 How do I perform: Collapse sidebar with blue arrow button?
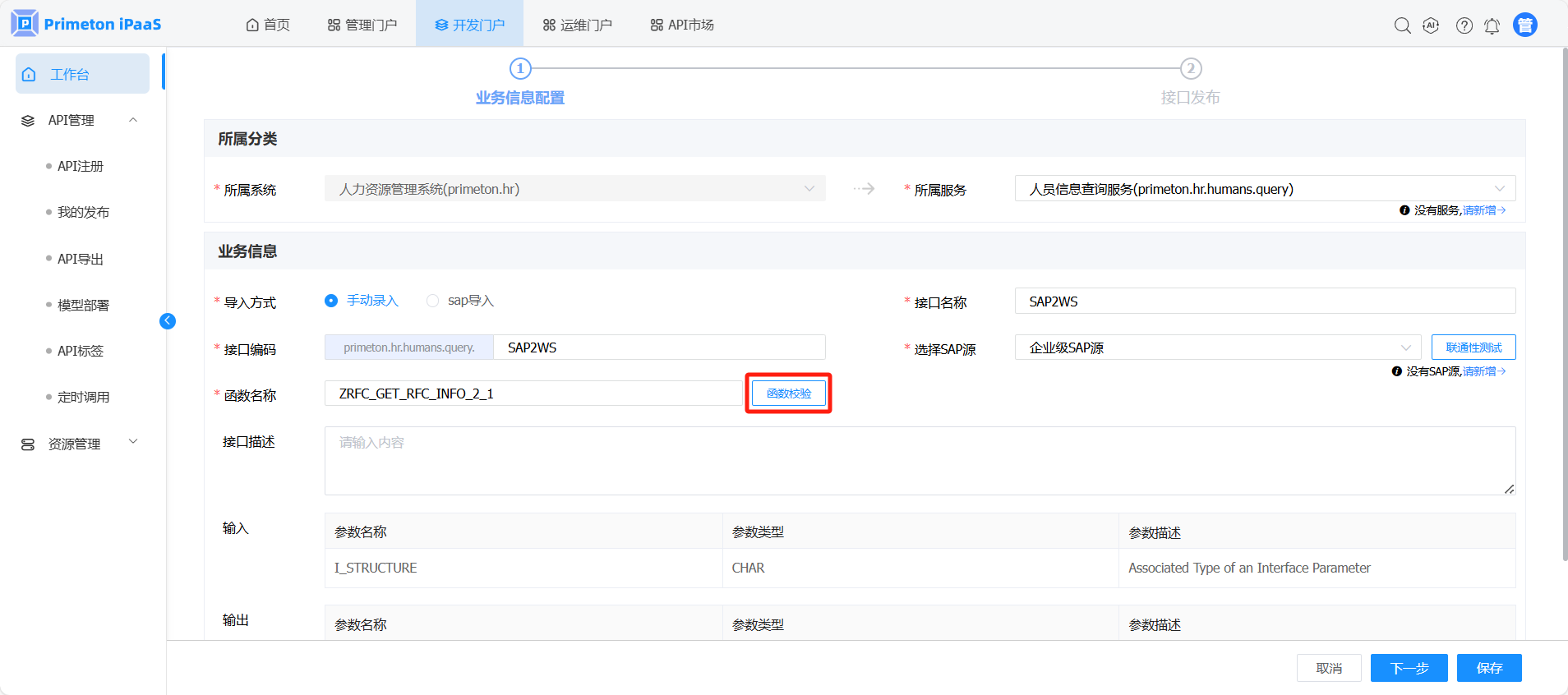coord(168,321)
